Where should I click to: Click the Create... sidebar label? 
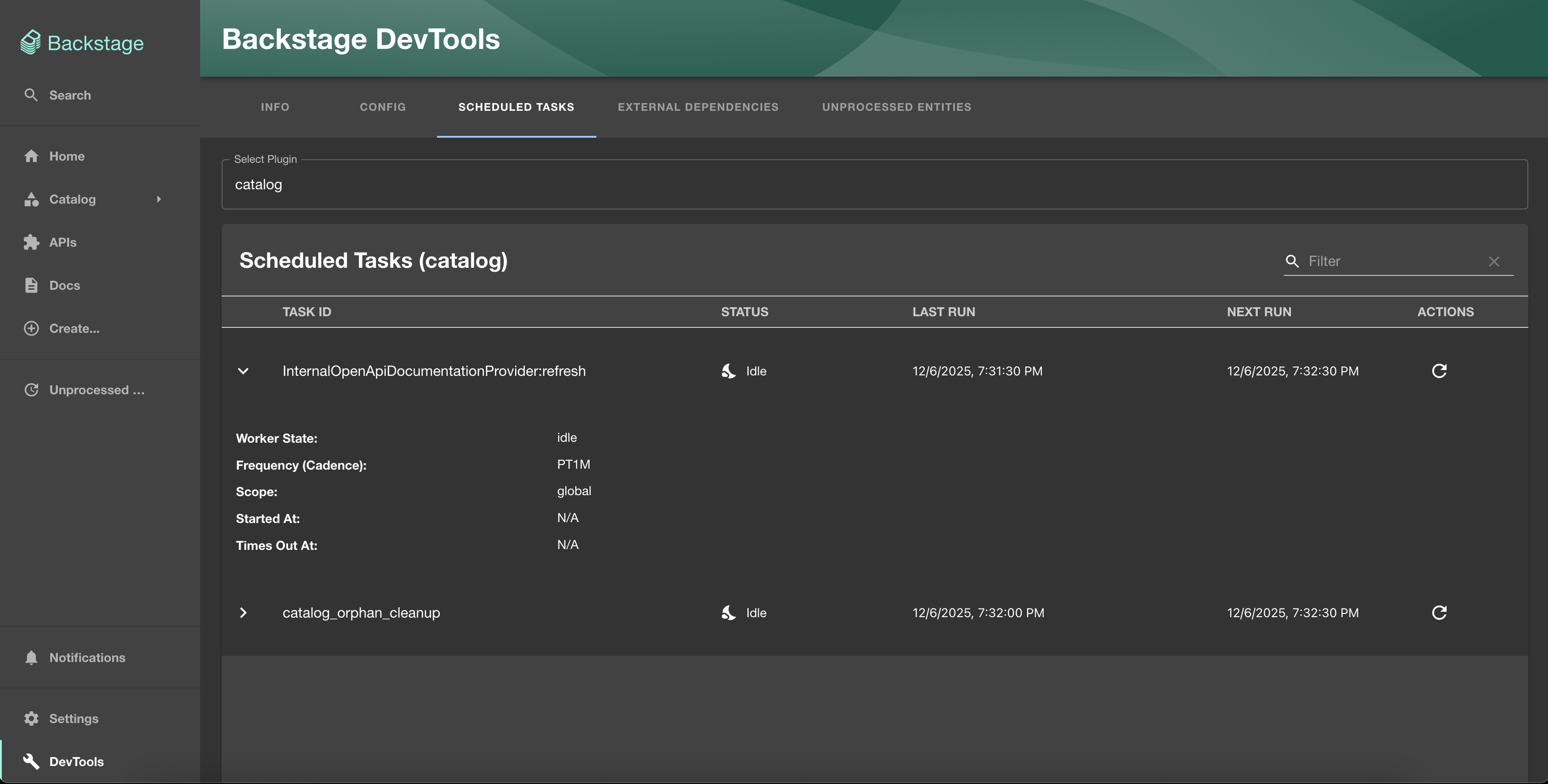(x=74, y=329)
